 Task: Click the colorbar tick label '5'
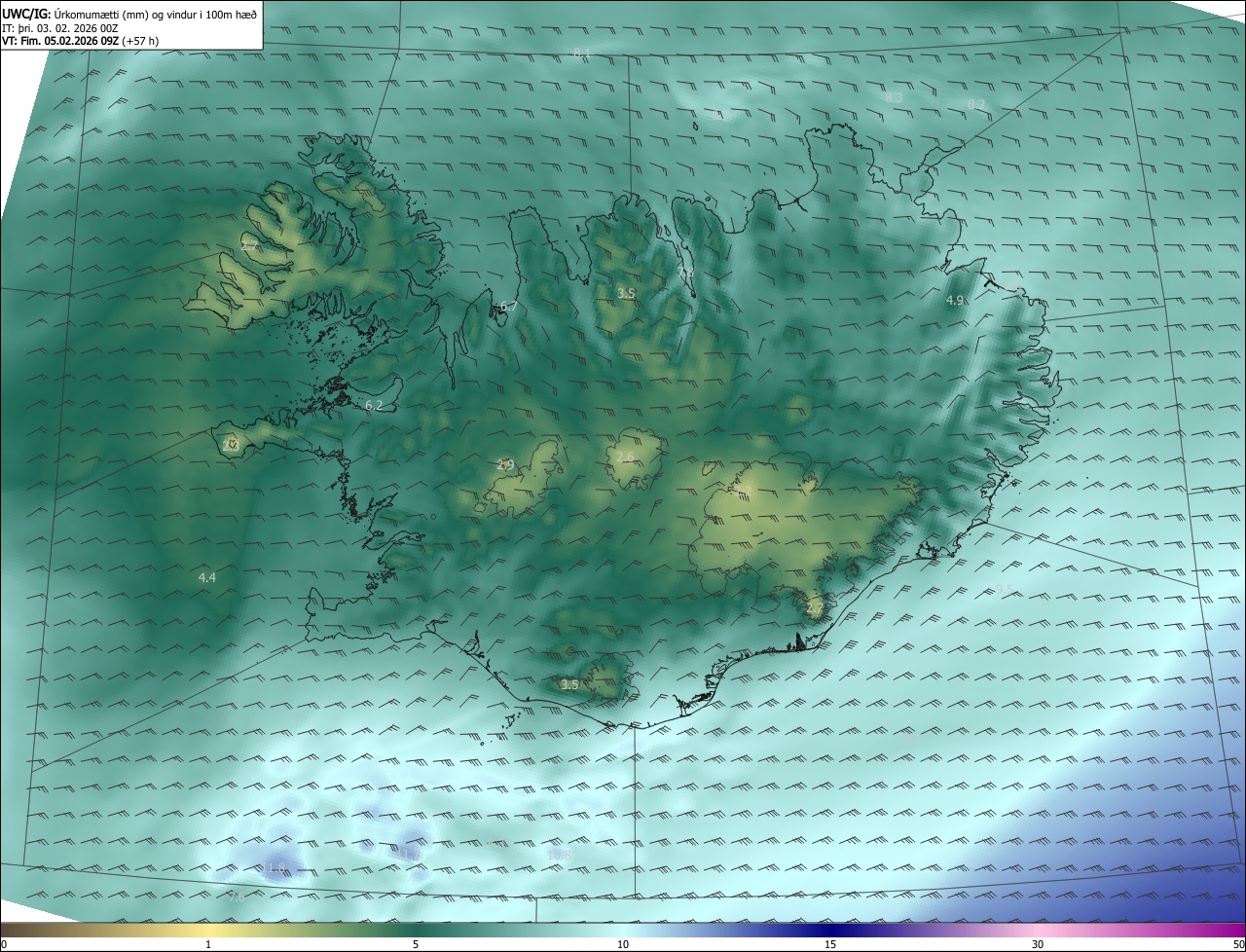point(416,944)
